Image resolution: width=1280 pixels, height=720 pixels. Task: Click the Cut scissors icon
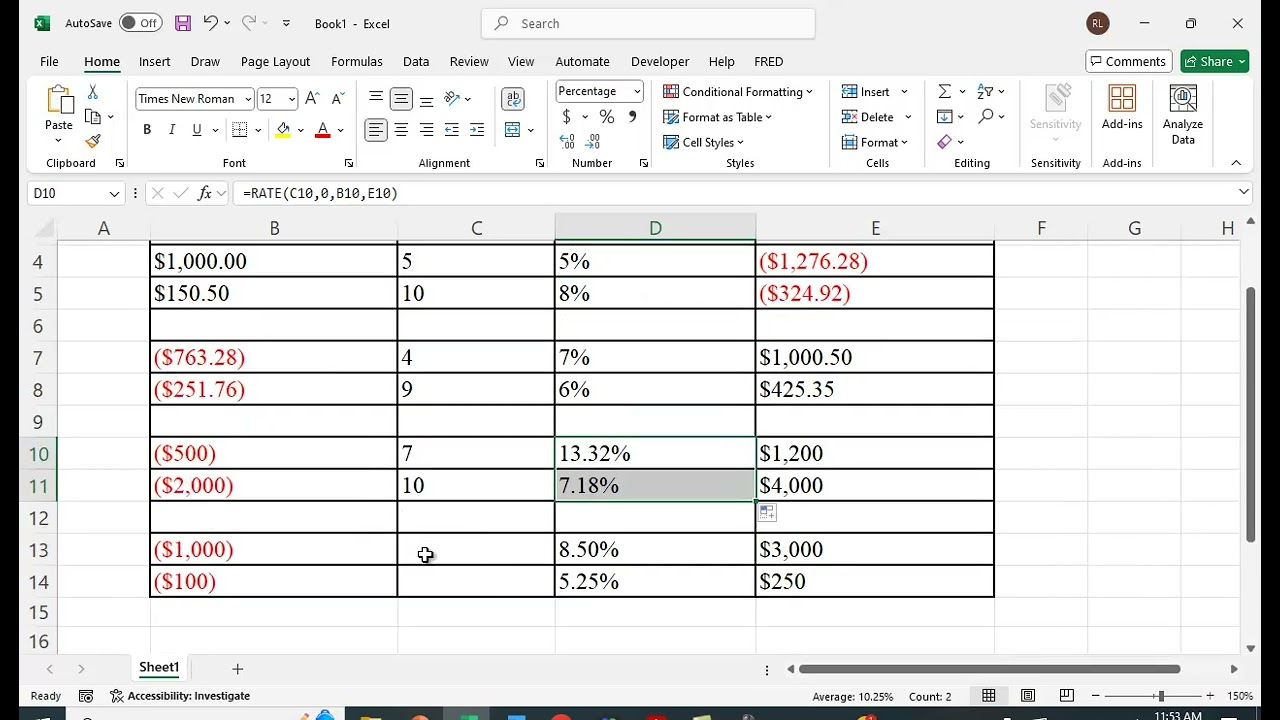coord(93,92)
